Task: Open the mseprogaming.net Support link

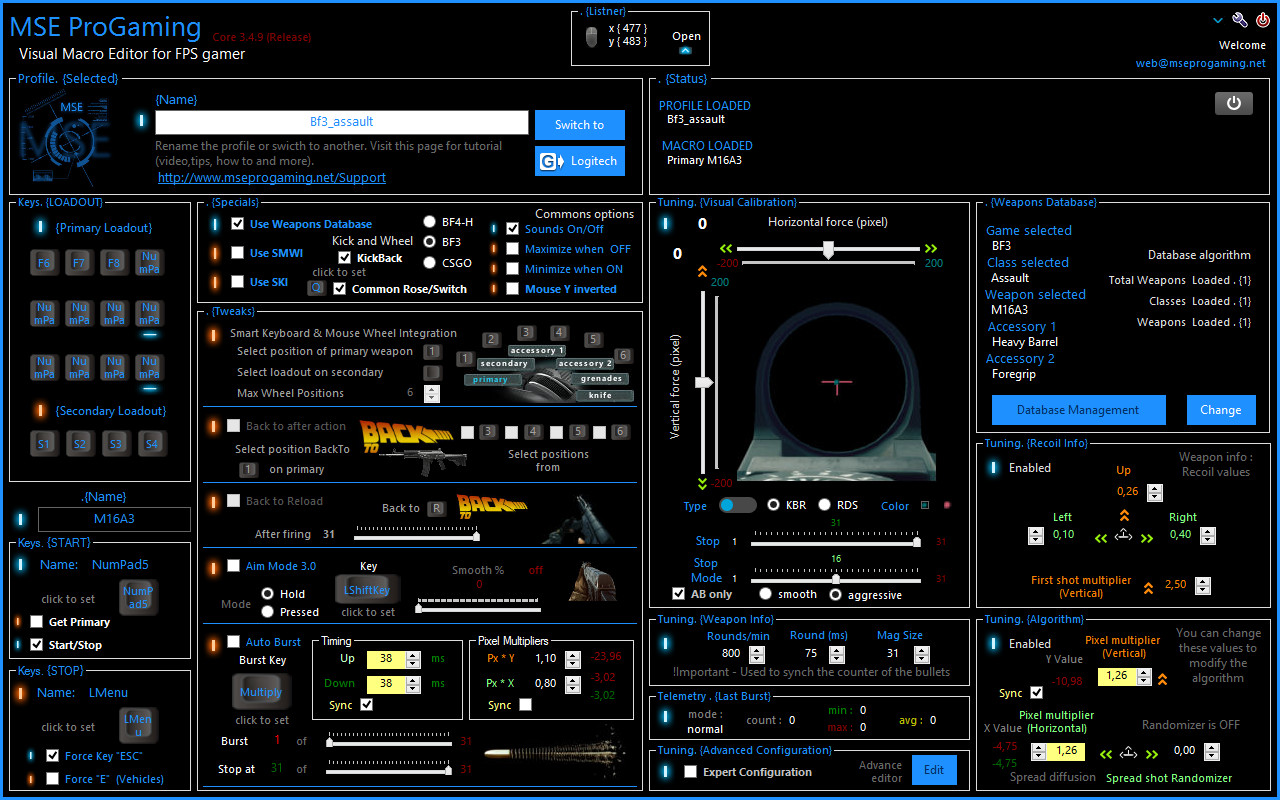Action: [272, 178]
